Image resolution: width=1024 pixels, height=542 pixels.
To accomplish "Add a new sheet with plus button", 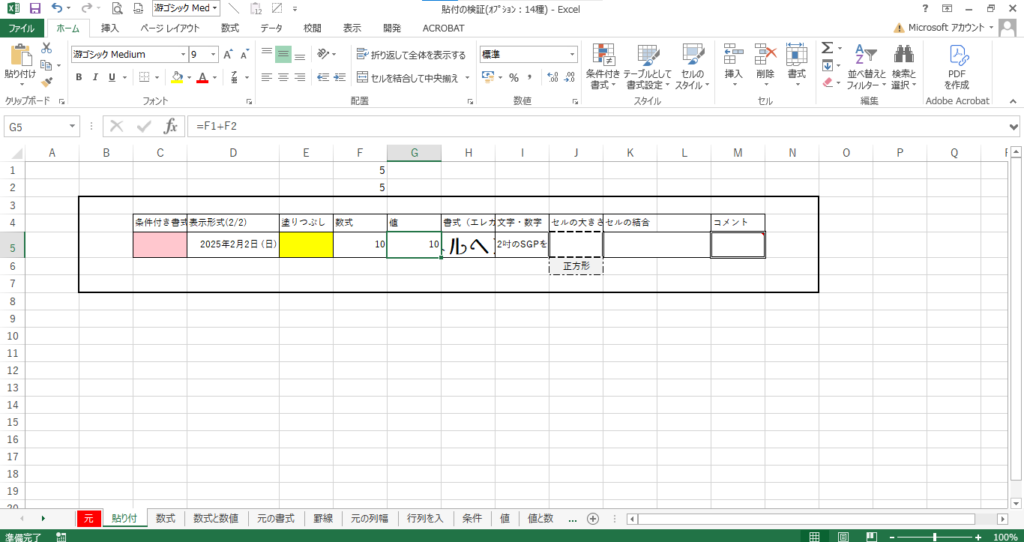I will [593, 518].
